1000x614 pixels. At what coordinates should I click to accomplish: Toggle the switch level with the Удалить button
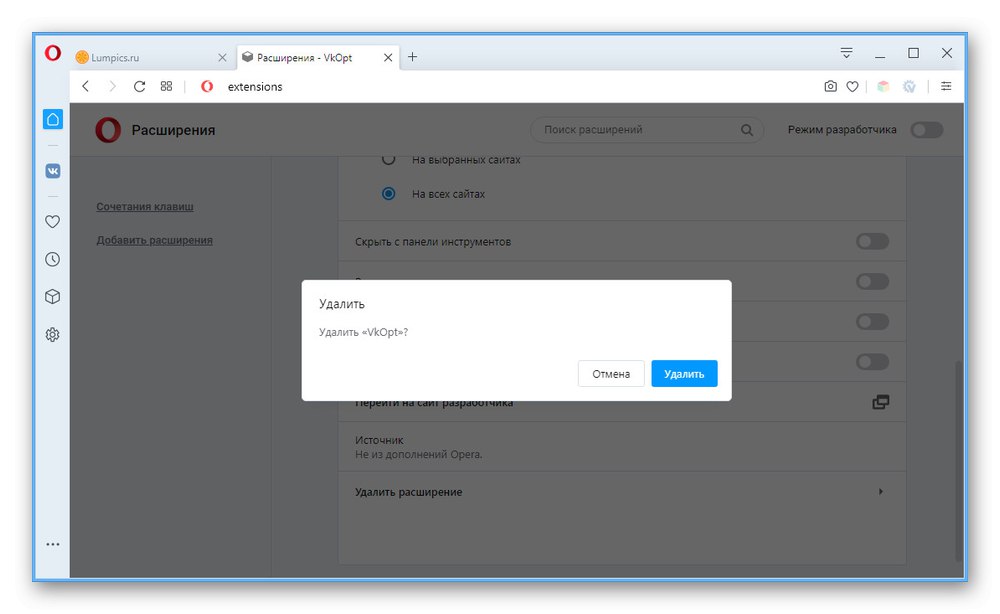pyautogui.click(x=872, y=362)
